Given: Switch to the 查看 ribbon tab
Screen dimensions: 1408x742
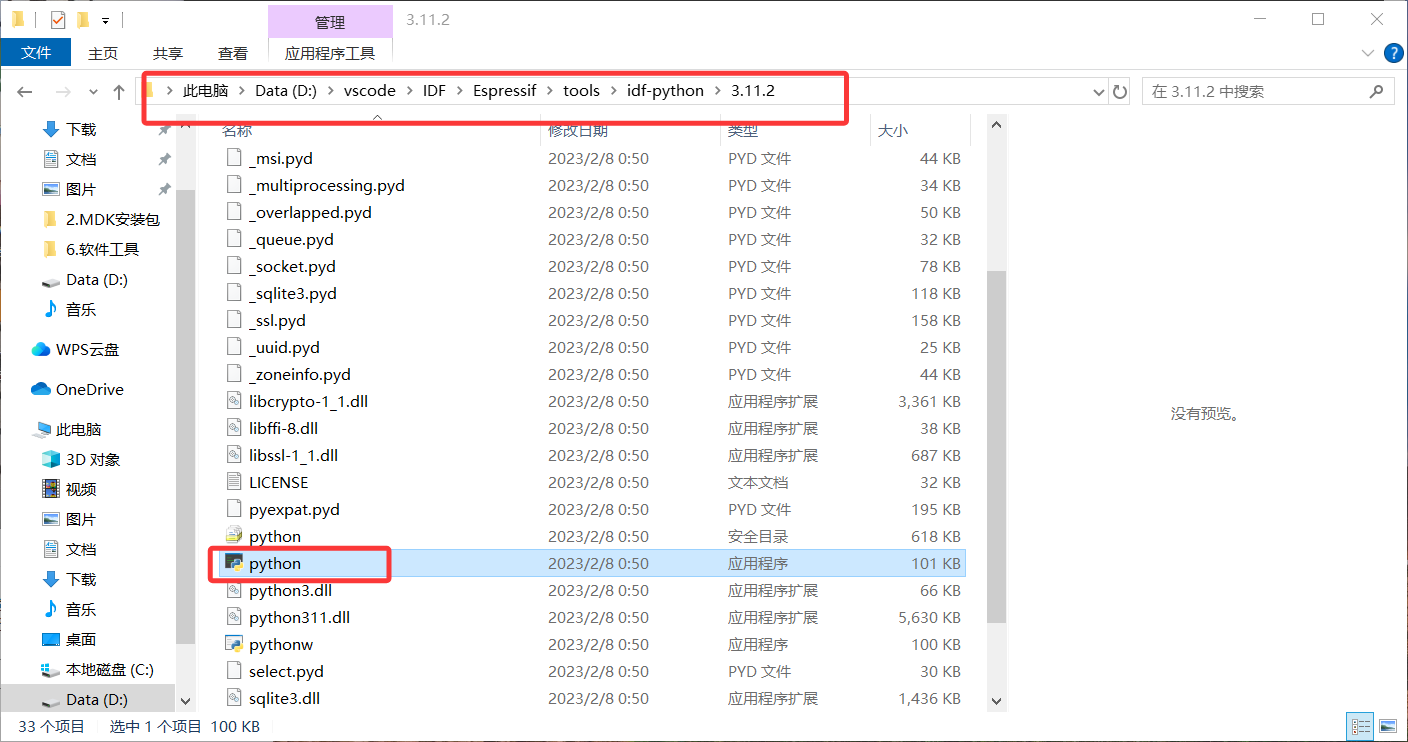Looking at the screenshot, I should pos(232,53).
